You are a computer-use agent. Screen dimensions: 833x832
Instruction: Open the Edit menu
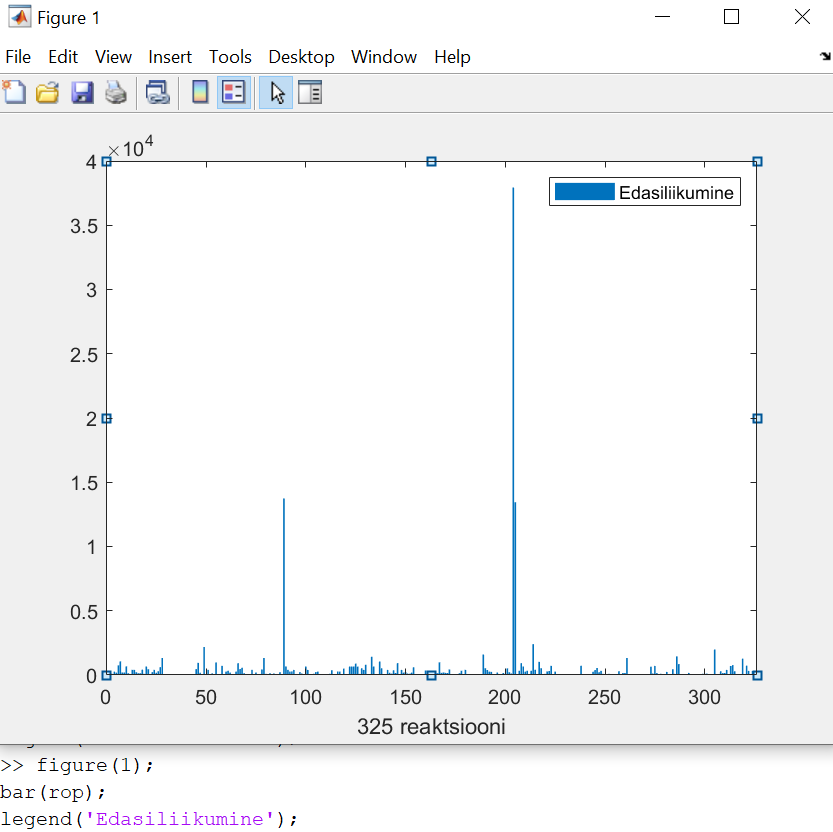(x=63, y=57)
